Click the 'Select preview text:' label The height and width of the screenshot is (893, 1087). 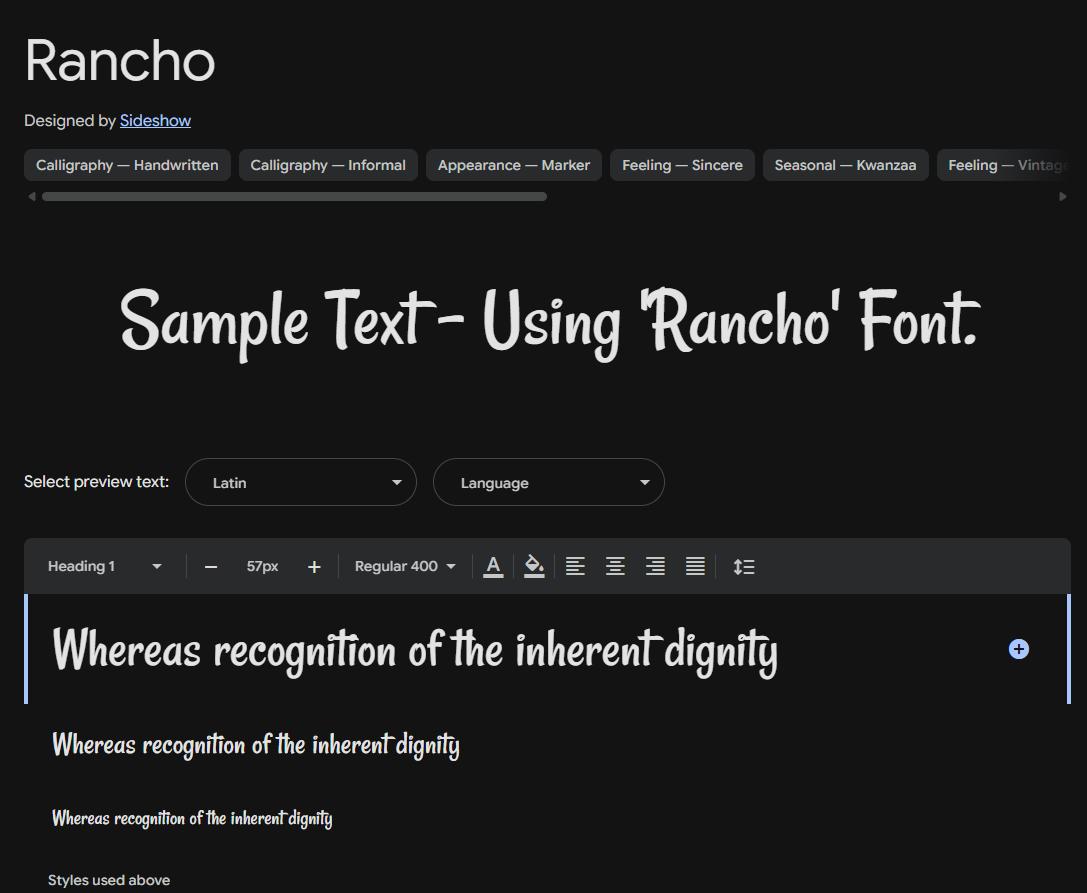point(96,482)
